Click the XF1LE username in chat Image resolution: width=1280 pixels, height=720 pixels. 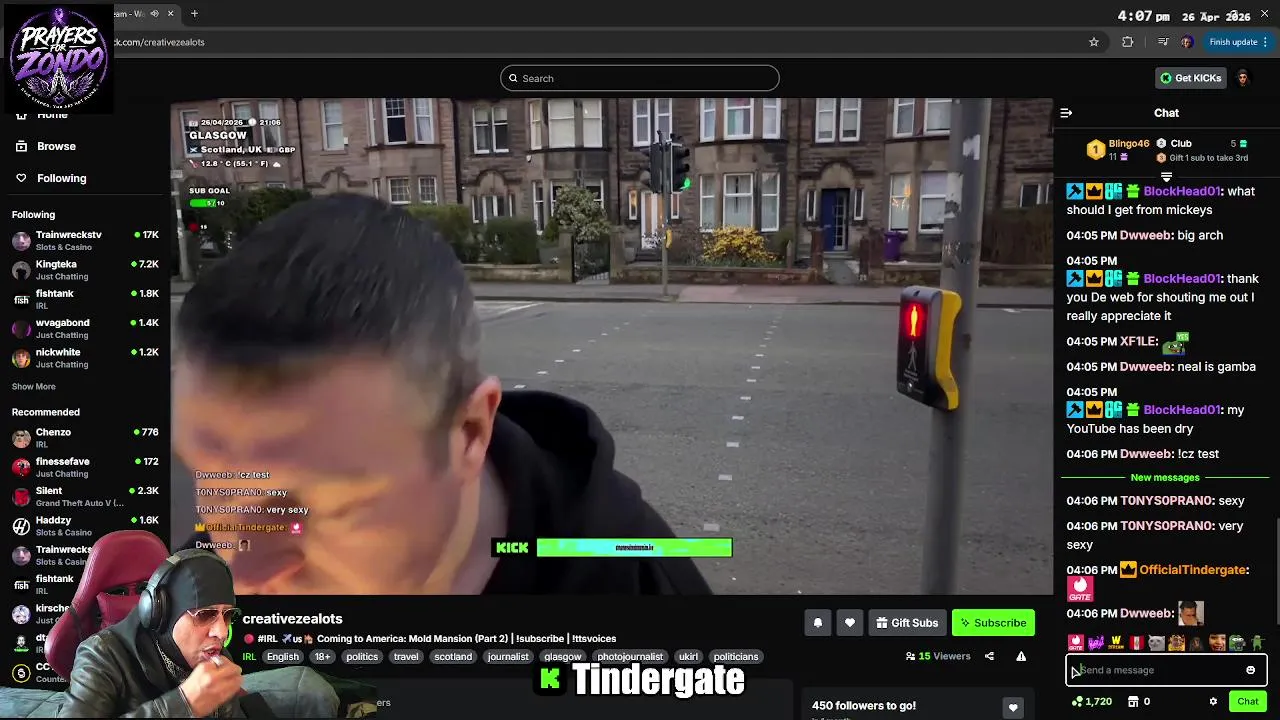click(1138, 342)
